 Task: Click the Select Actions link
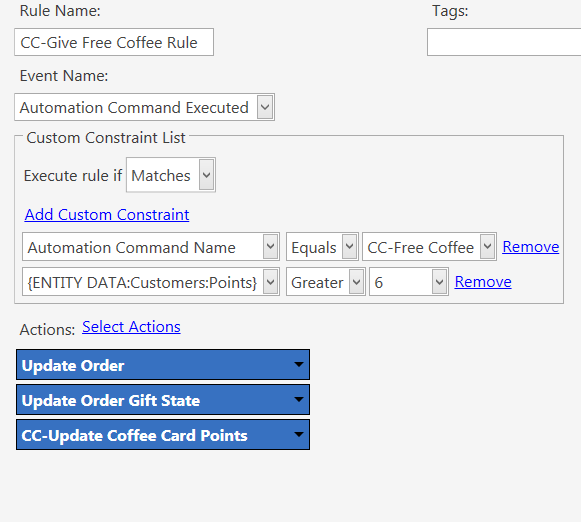pos(131,327)
